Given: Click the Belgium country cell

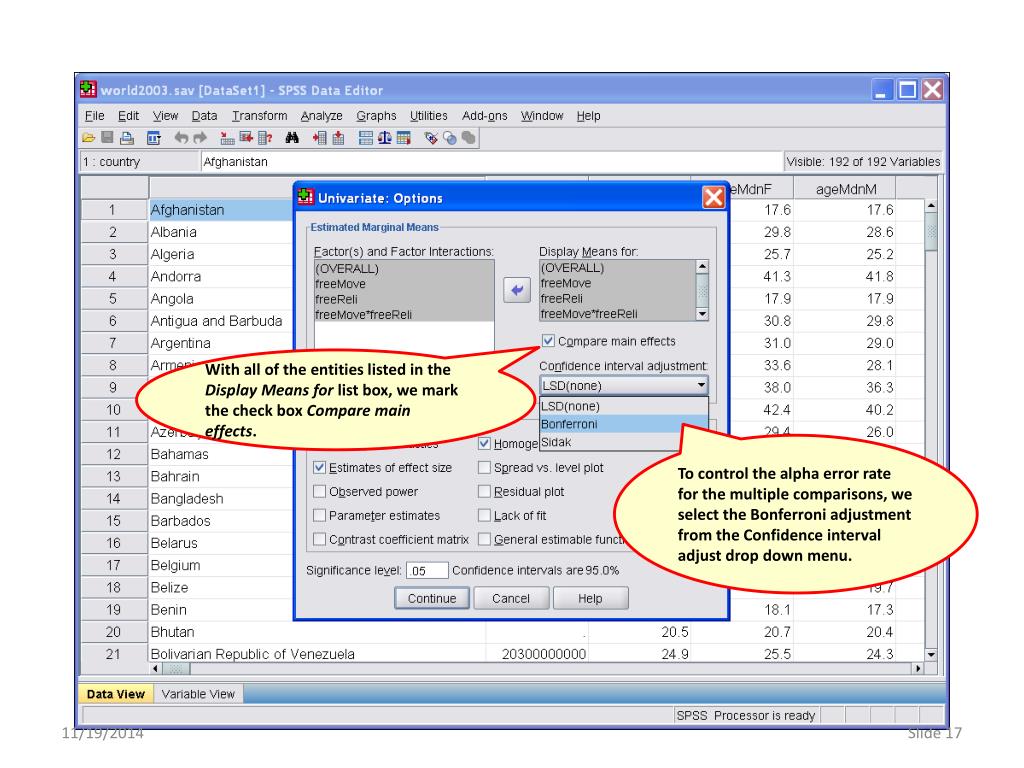Looking at the screenshot, I should [x=221, y=565].
